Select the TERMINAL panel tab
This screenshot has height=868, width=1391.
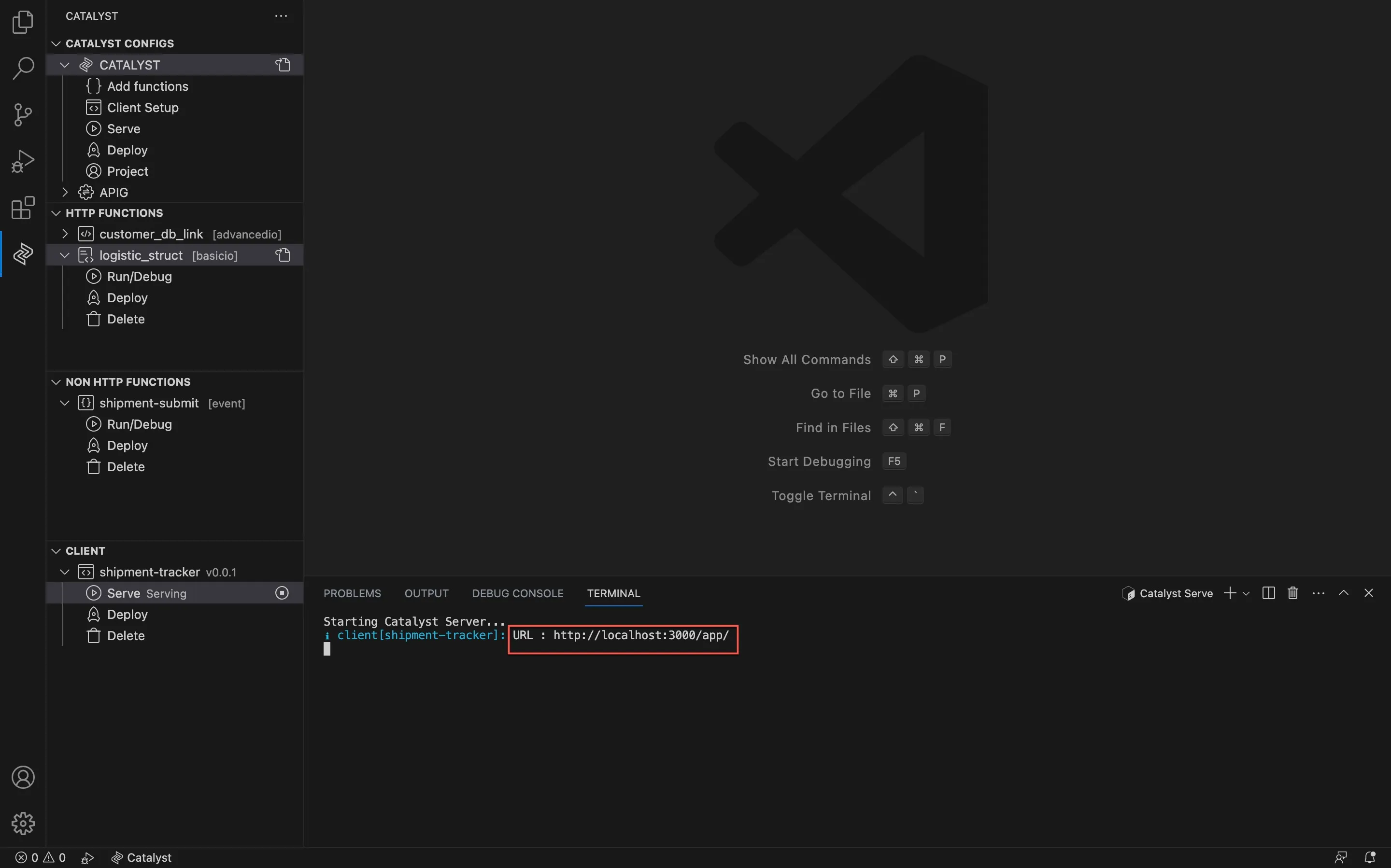pyautogui.click(x=613, y=593)
